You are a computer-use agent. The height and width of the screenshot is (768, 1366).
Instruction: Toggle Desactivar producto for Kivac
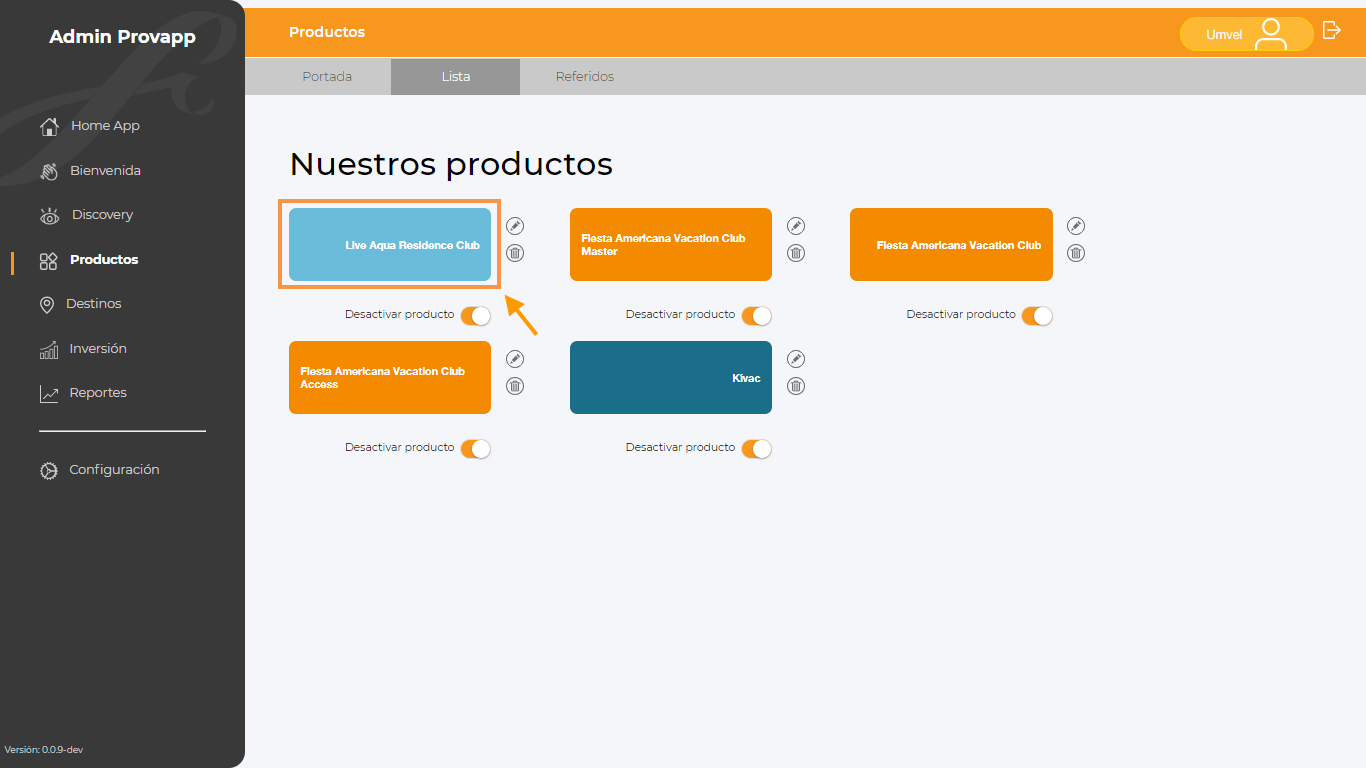tap(757, 449)
